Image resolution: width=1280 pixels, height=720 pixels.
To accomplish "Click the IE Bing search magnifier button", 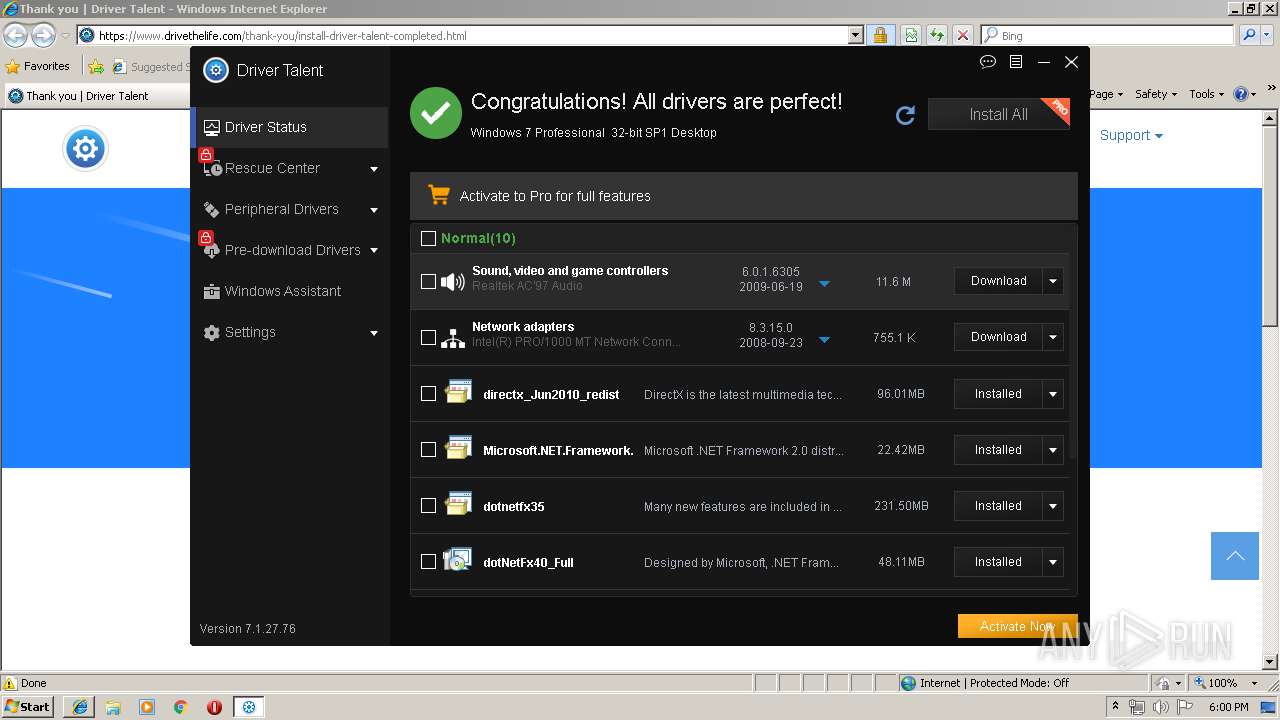I will 1249,35.
